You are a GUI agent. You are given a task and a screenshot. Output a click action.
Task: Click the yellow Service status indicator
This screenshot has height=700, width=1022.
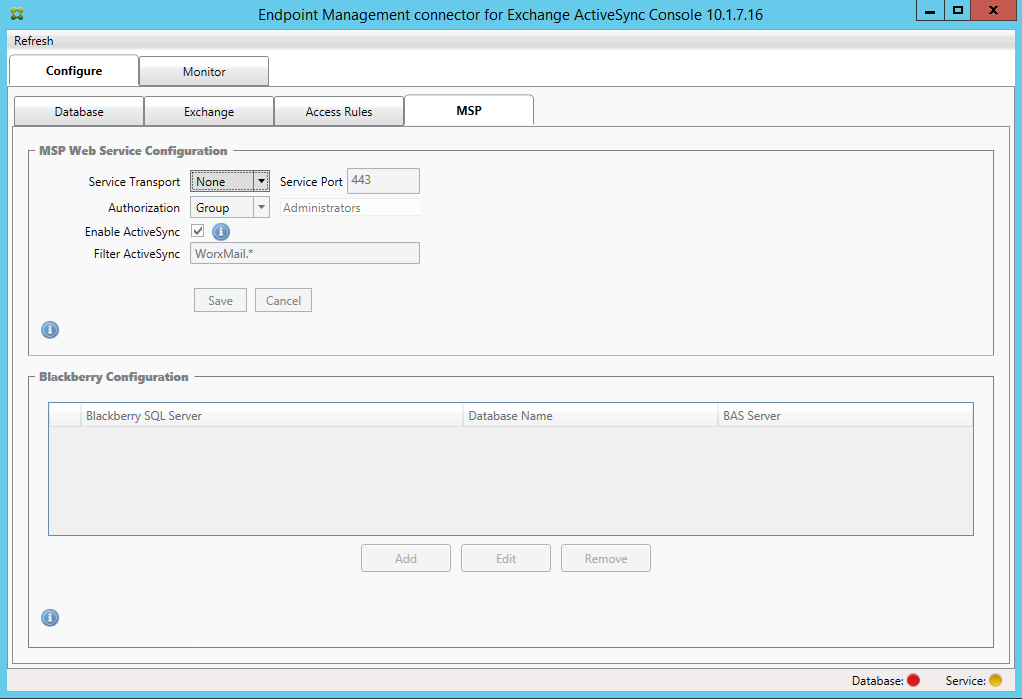pyautogui.click(x=995, y=681)
